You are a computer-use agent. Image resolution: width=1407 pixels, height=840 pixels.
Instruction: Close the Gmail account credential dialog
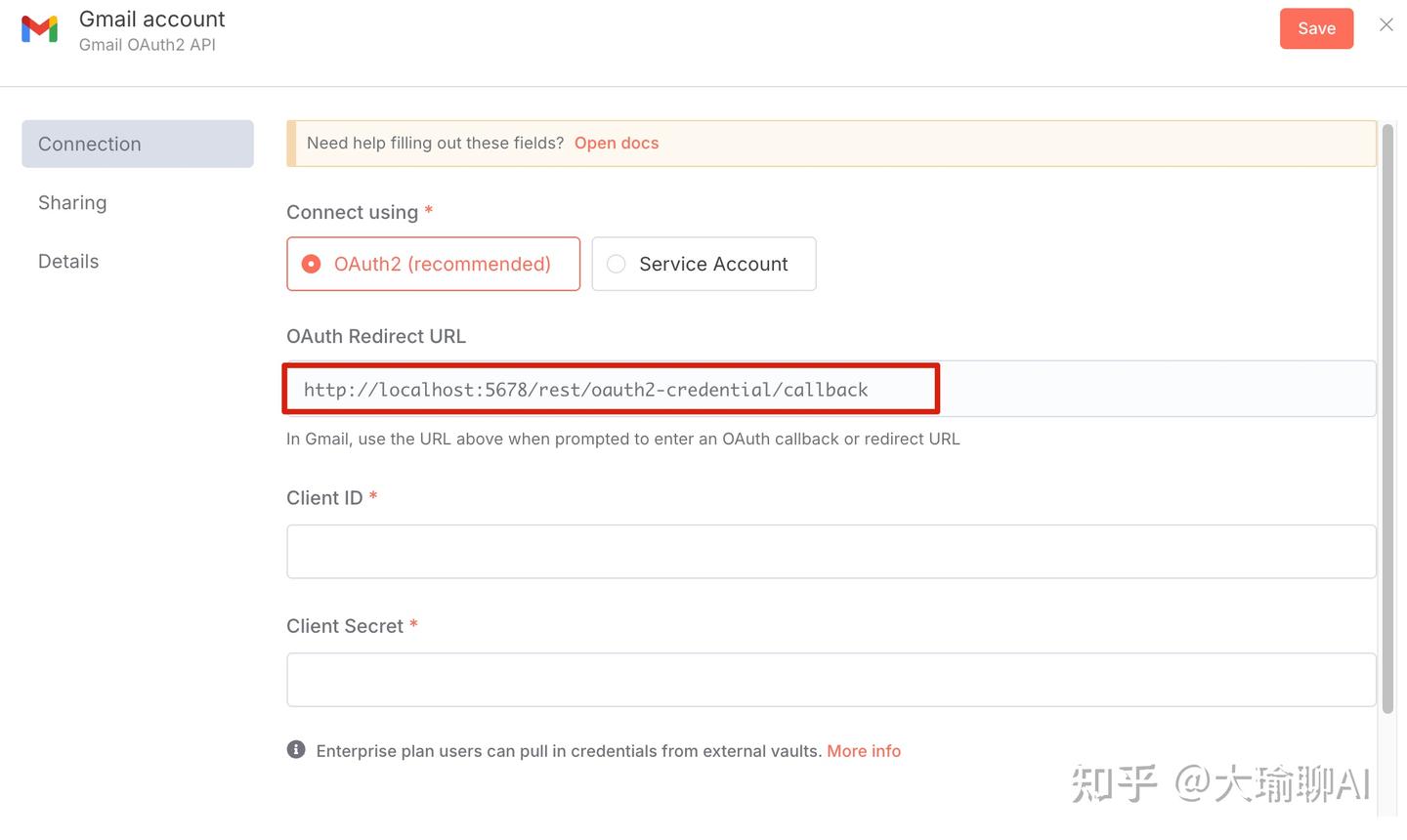pos(1386,24)
